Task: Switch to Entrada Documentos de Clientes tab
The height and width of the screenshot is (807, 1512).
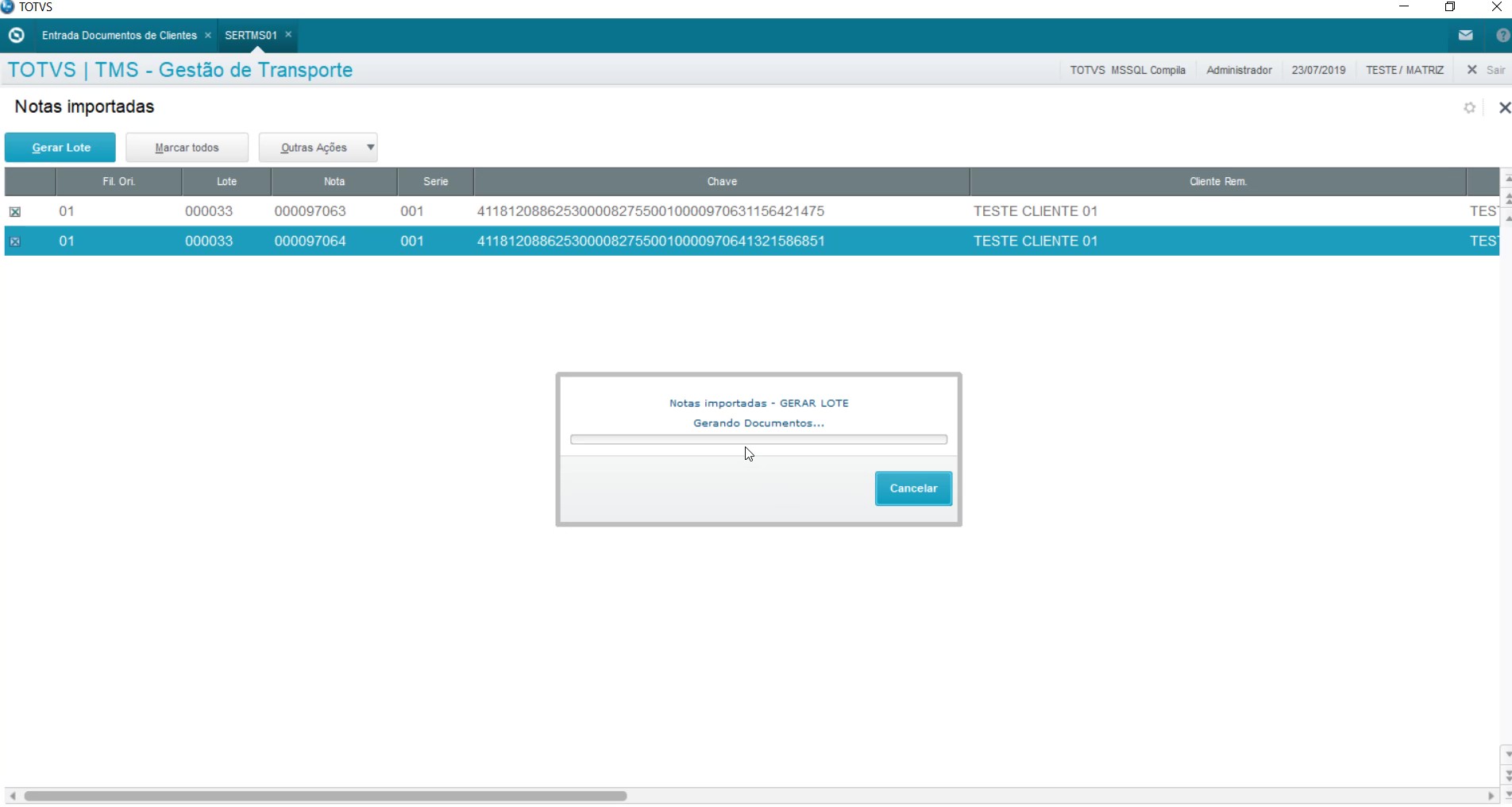Action: coord(119,35)
